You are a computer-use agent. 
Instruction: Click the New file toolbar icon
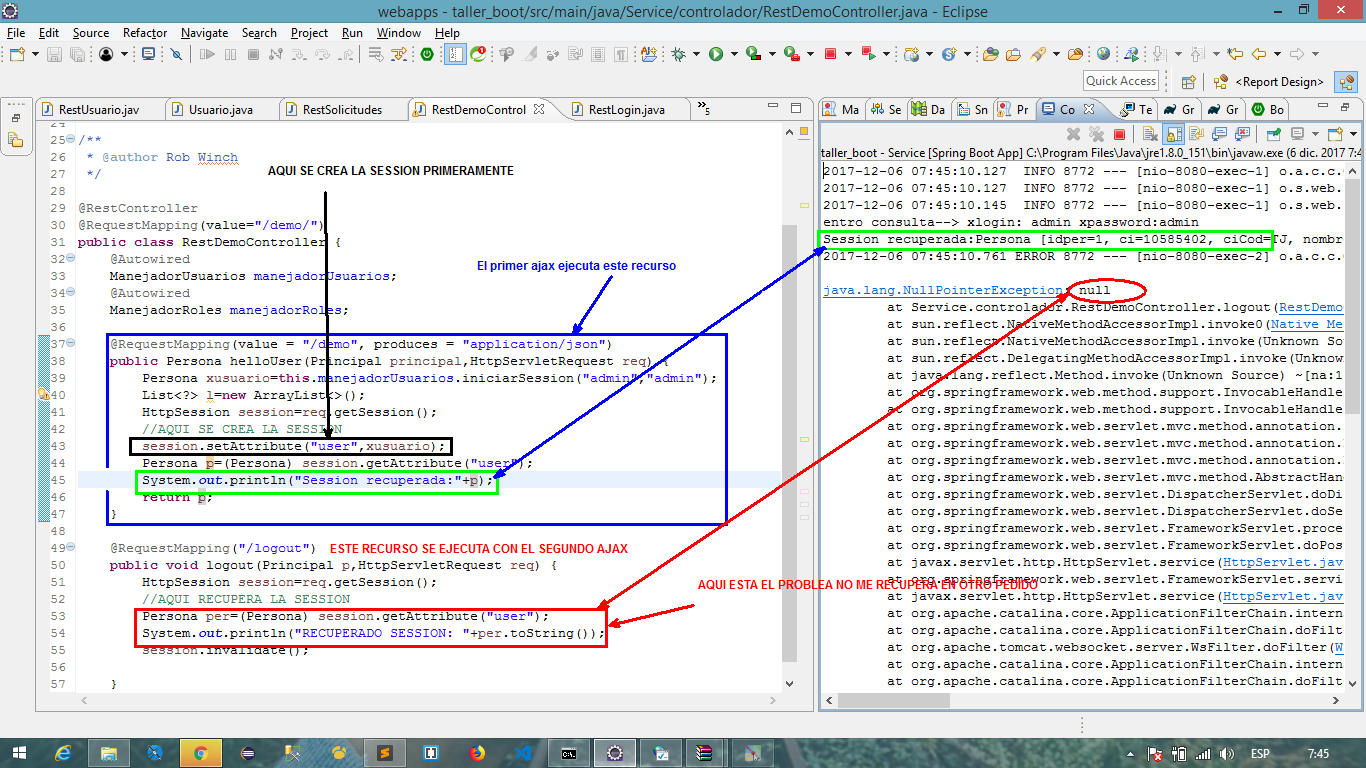pyautogui.click(x=17, y=54)
